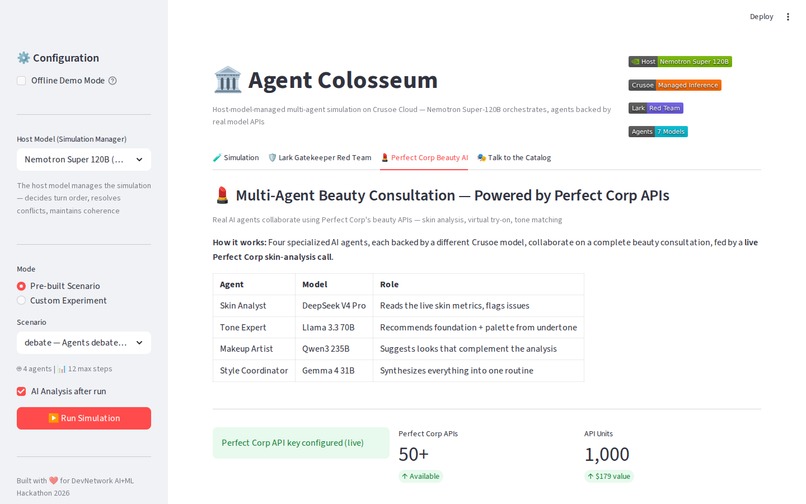The image size is (806, 504).
Task: Click the Offline Demo Mode help icon
Action: (x=113, y=81)
